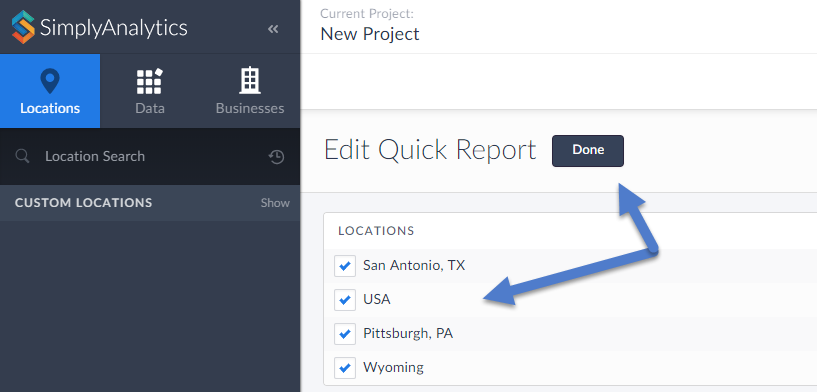Show the Custom Locations list
817x392 pixels.
click(x=275, y=203)
